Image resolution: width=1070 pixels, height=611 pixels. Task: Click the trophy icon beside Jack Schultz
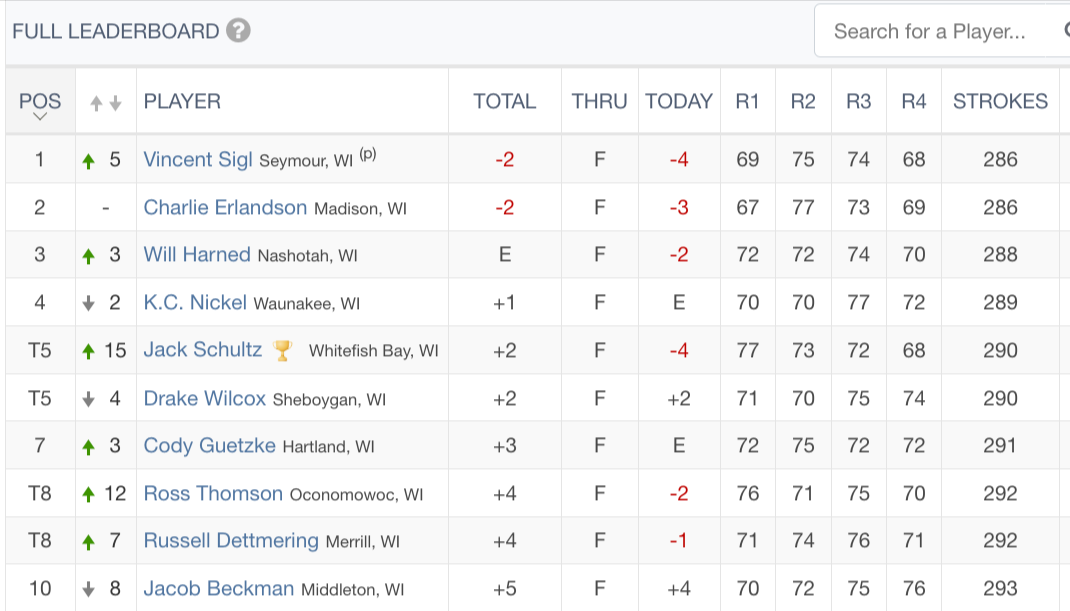click(x=282, y=350)
